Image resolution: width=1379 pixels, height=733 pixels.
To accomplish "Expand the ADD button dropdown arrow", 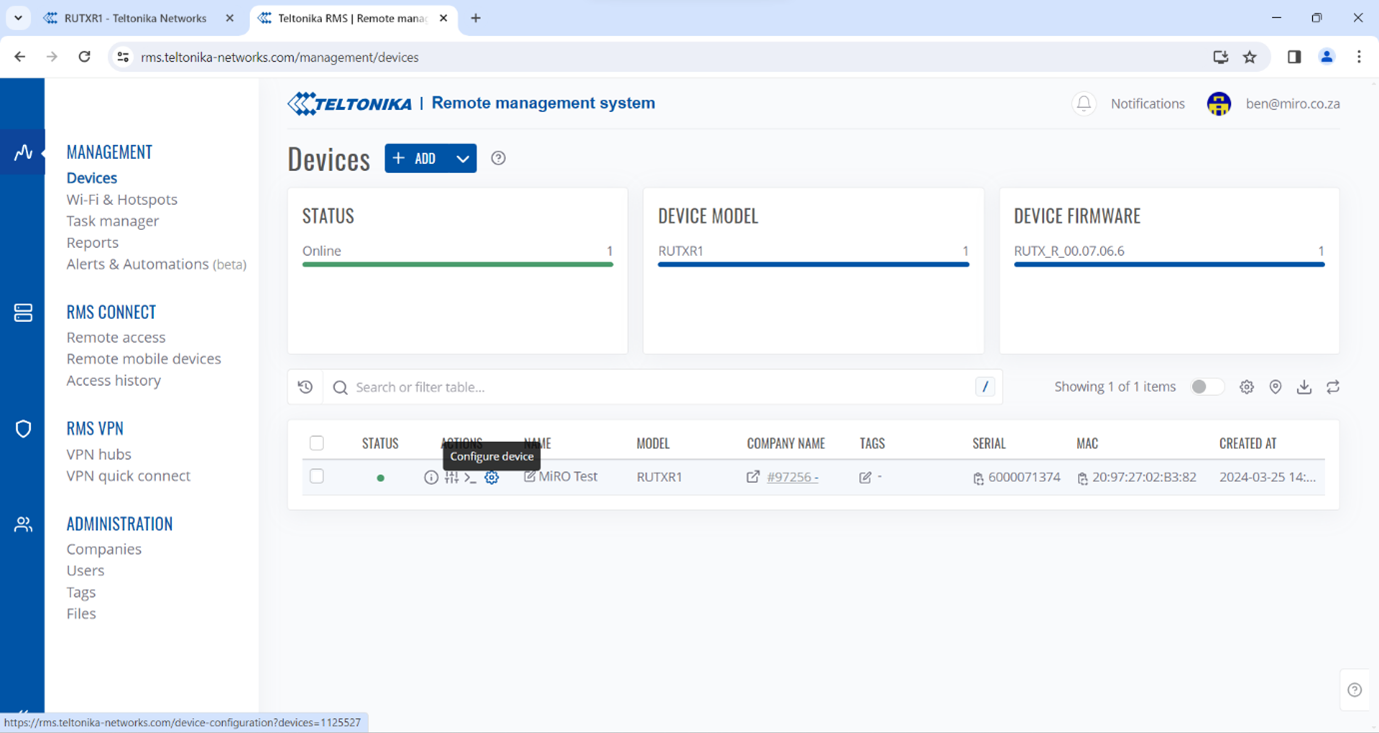I will click(x=462, y=159).
